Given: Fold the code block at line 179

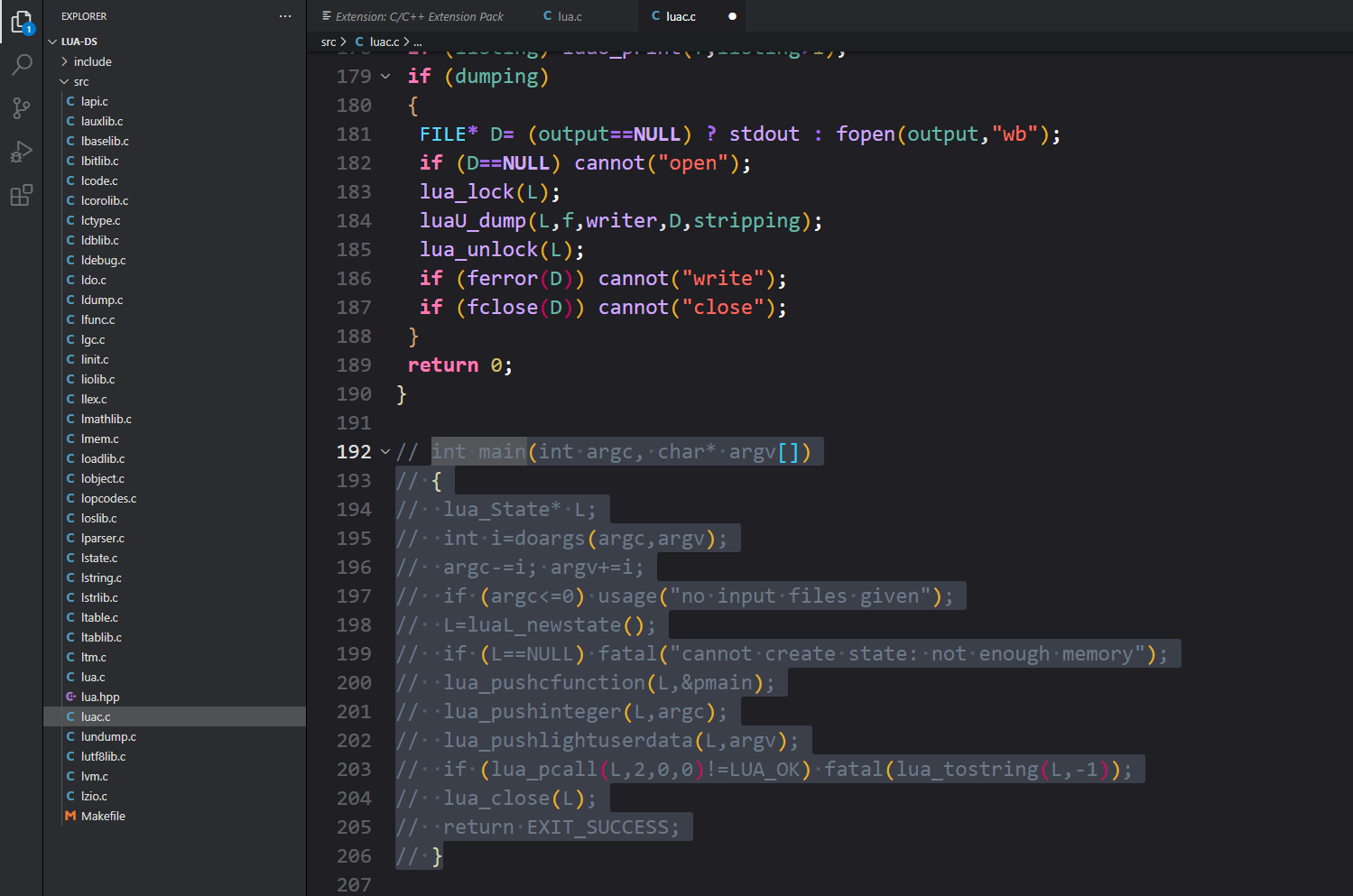Looking at the screenshot, I should [385, 77].
